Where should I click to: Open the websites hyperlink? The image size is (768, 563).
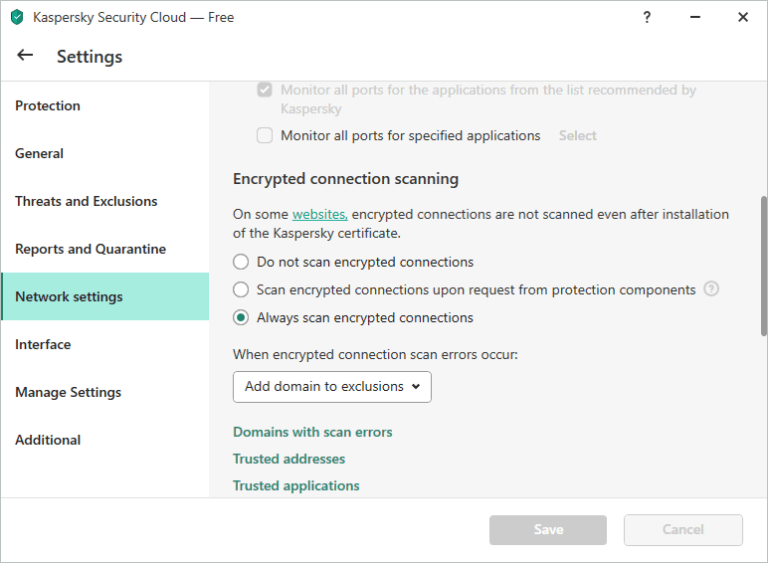click(x=320, y=214)
